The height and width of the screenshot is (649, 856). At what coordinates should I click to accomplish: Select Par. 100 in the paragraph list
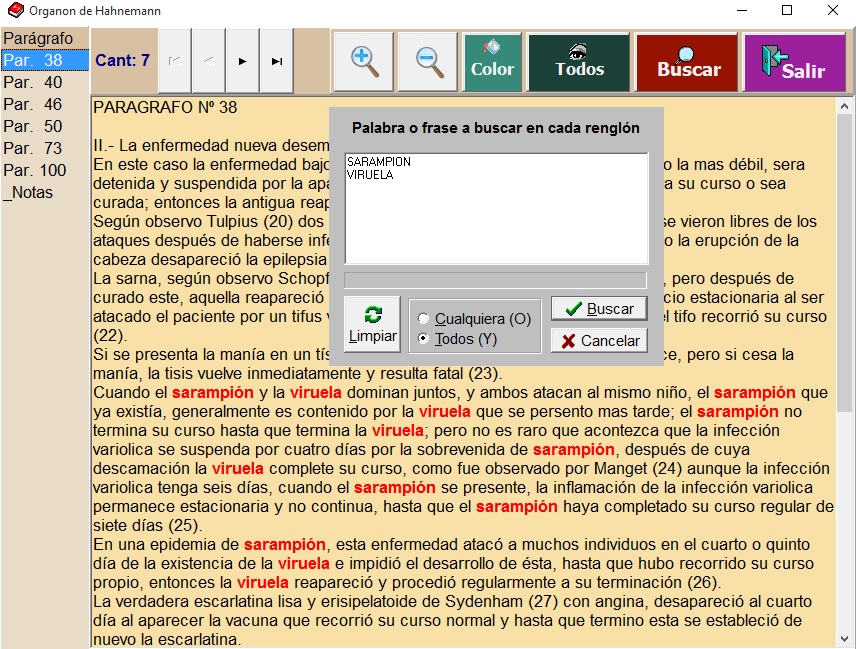pyautogui.click(x=45, y=170)
